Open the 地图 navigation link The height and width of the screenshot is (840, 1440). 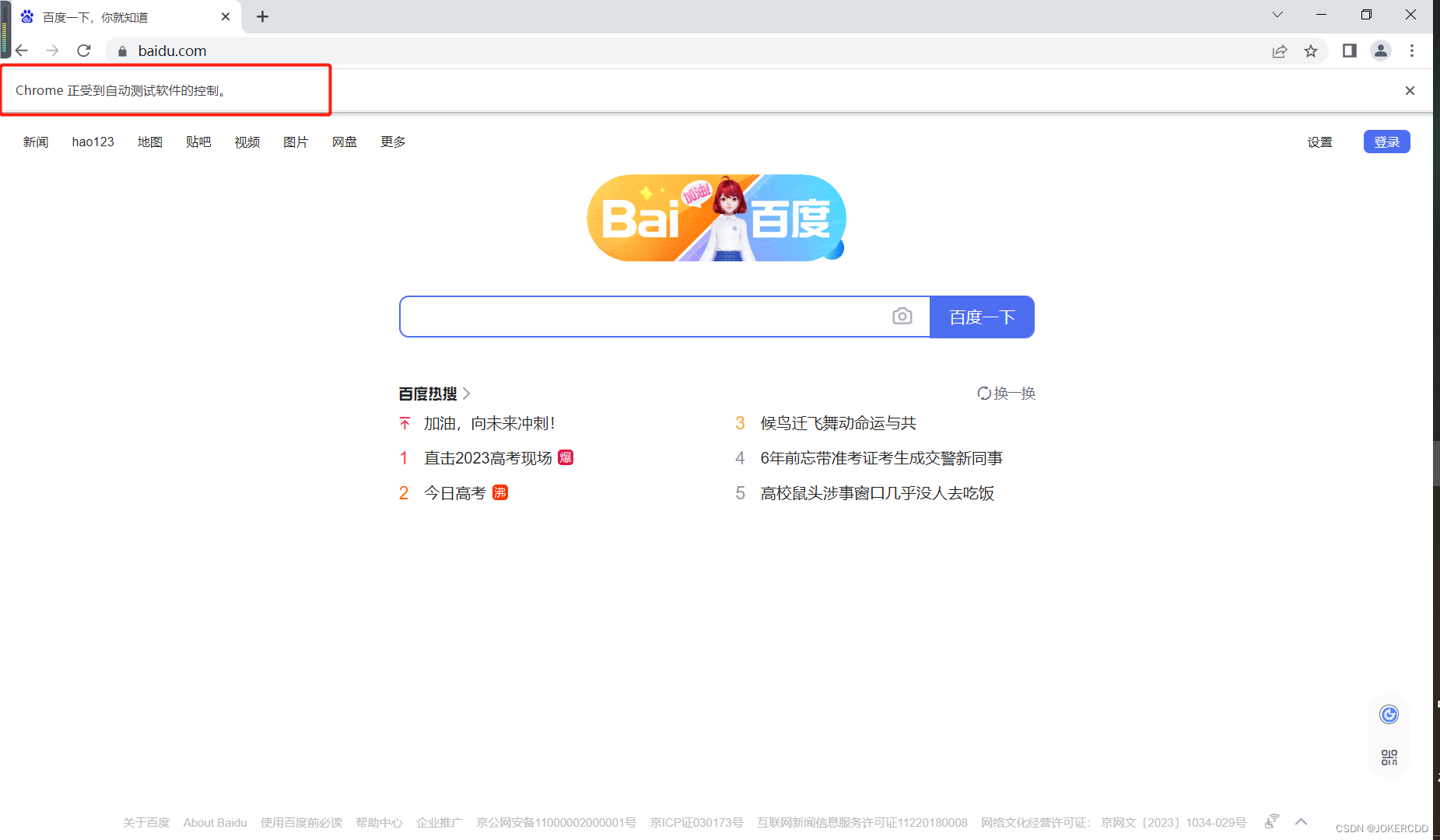[150, 142]
